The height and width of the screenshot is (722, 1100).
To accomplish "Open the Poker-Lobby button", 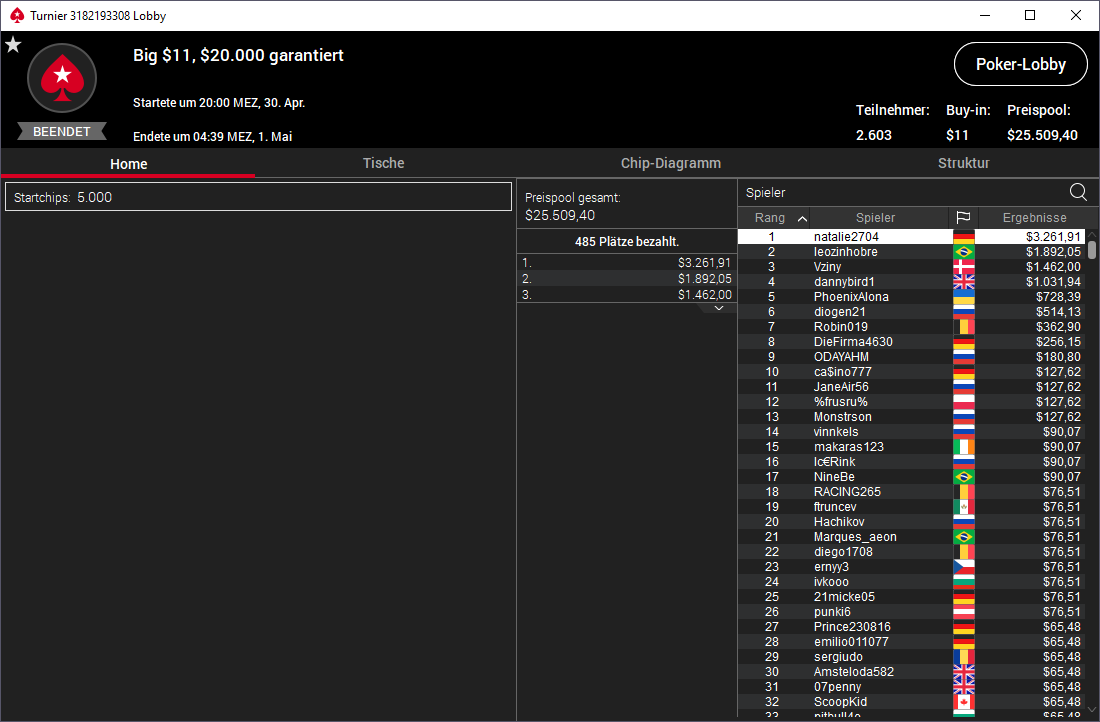I will coord(1021,65).
